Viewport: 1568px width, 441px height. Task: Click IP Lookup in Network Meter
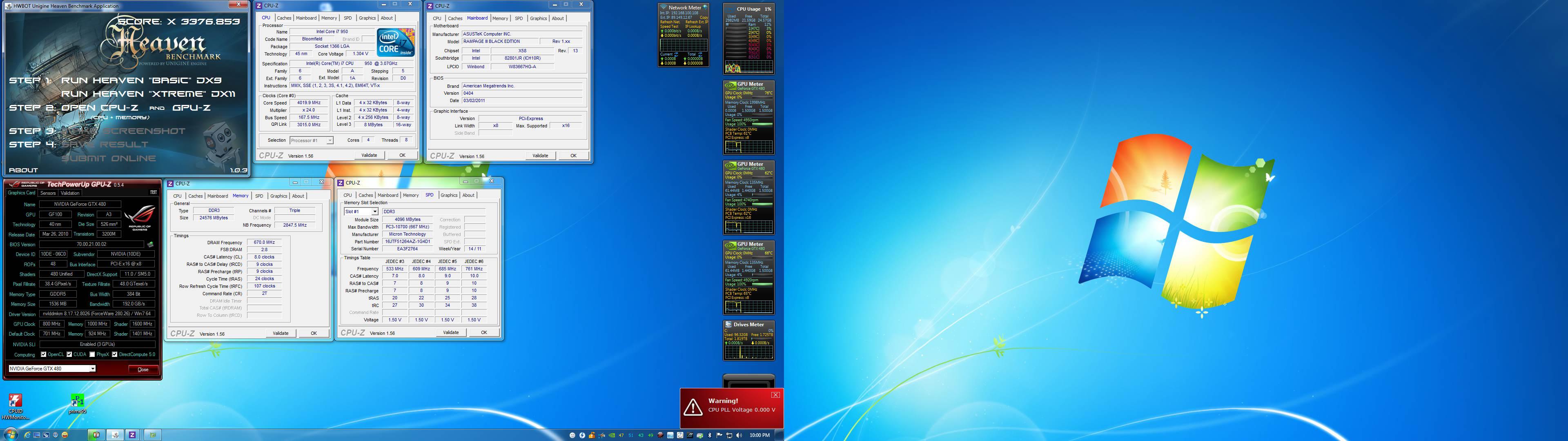tap(693, 26)
